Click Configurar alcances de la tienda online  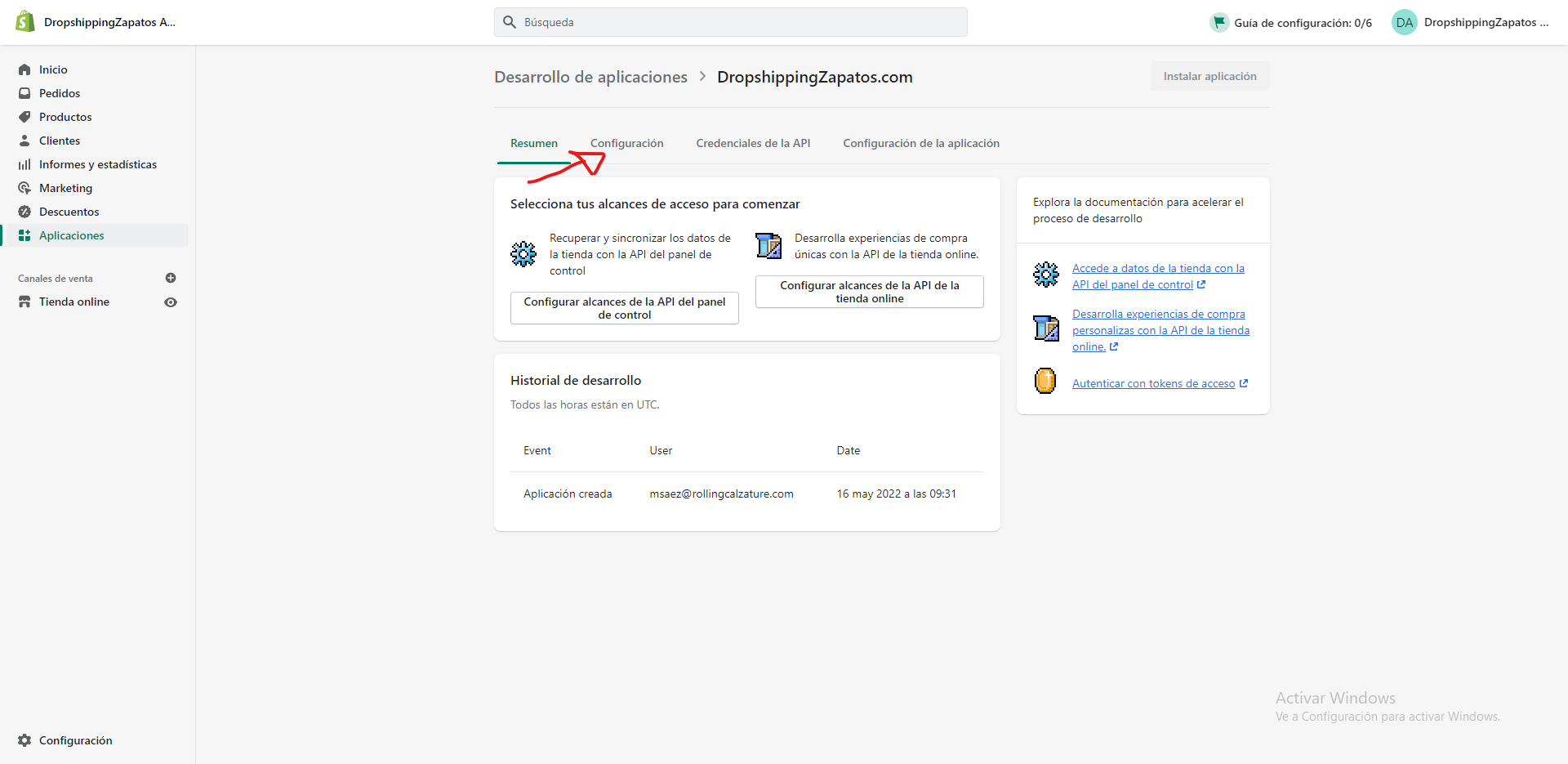[x=868, y=292]
